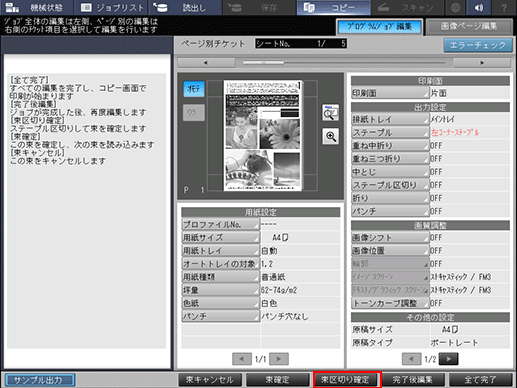Click the エラーチェック button

pos(478,45)
